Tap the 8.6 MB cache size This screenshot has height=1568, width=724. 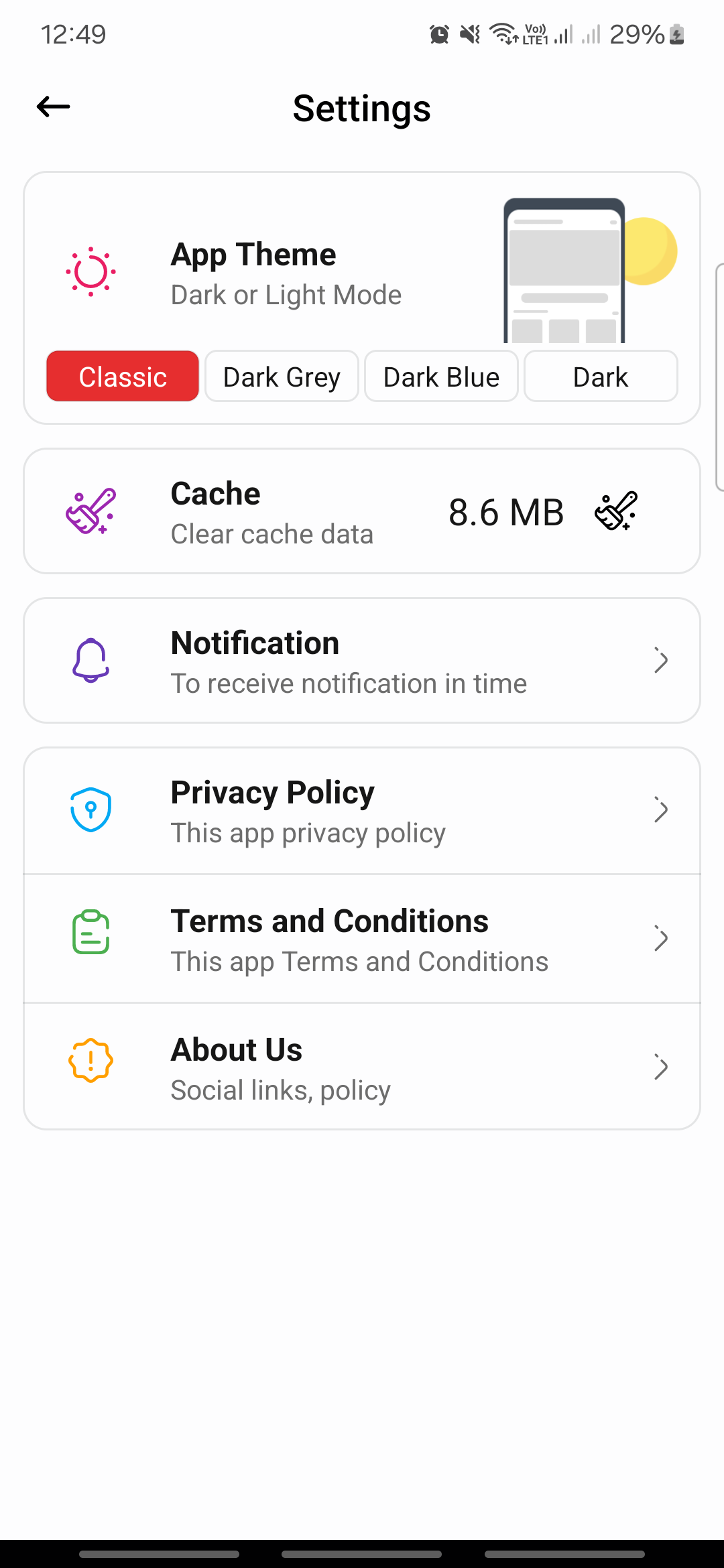[506, 513]
